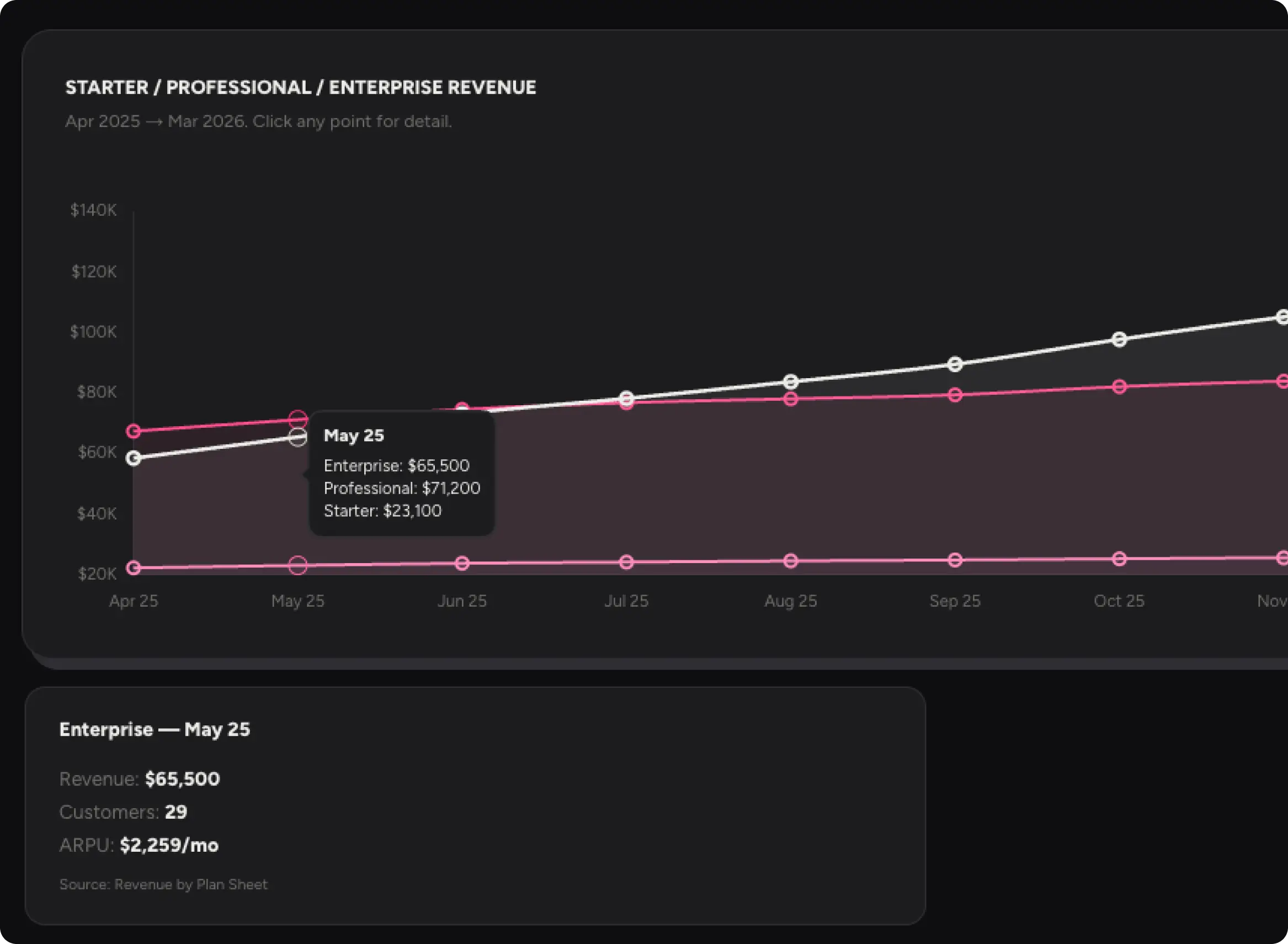
Task: Click the '$140K' y-axis label
Action: (94, 210)
